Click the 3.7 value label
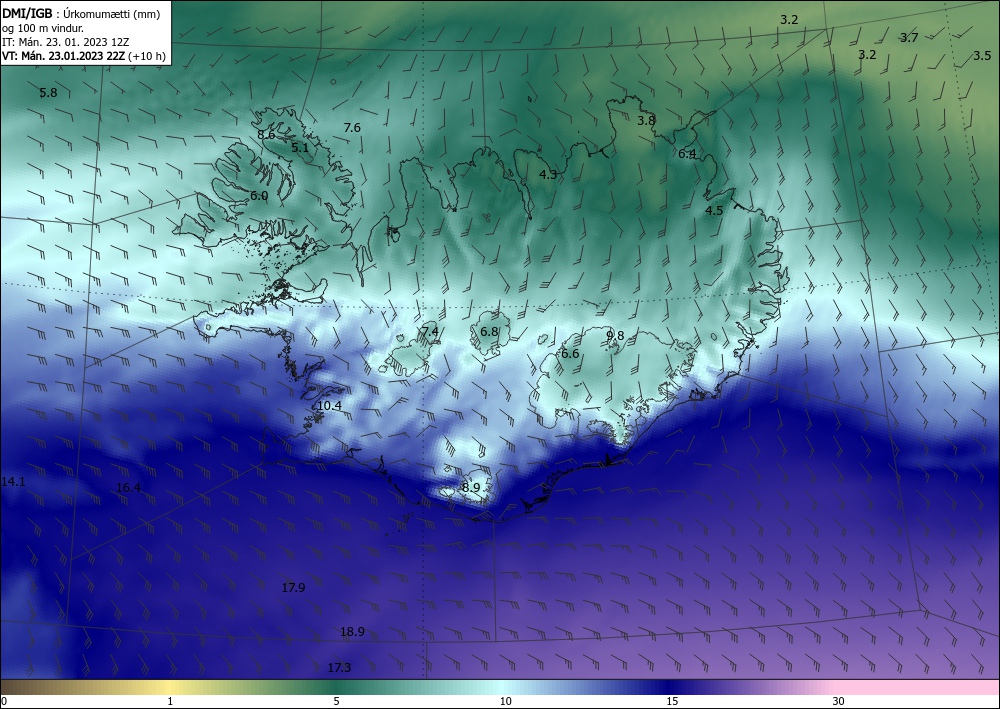Screen dimensions: 1000x709 pos(909,38)
